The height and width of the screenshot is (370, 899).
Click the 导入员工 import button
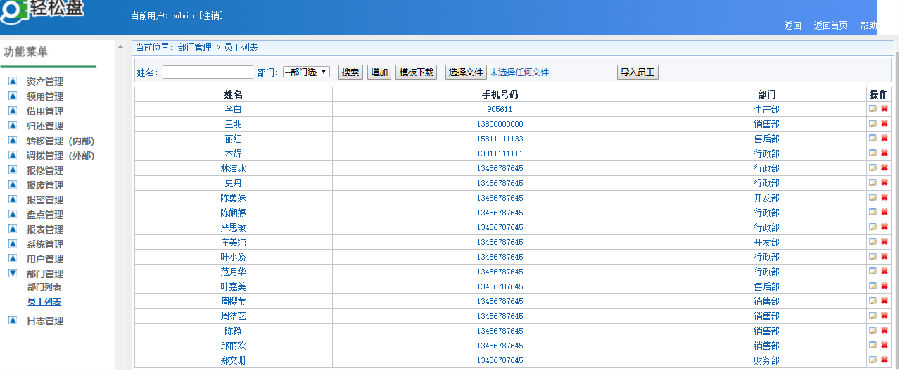(639, 72)
